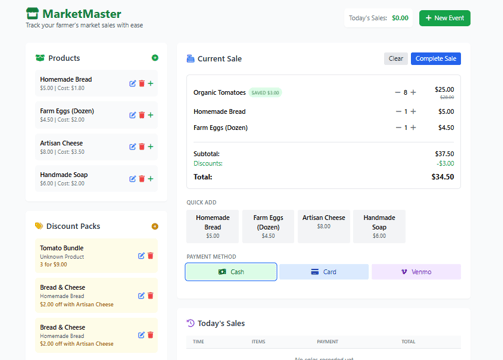Edit the Artisan Cheese product
This screenshot has height=360, width=503.
point(132,147)
